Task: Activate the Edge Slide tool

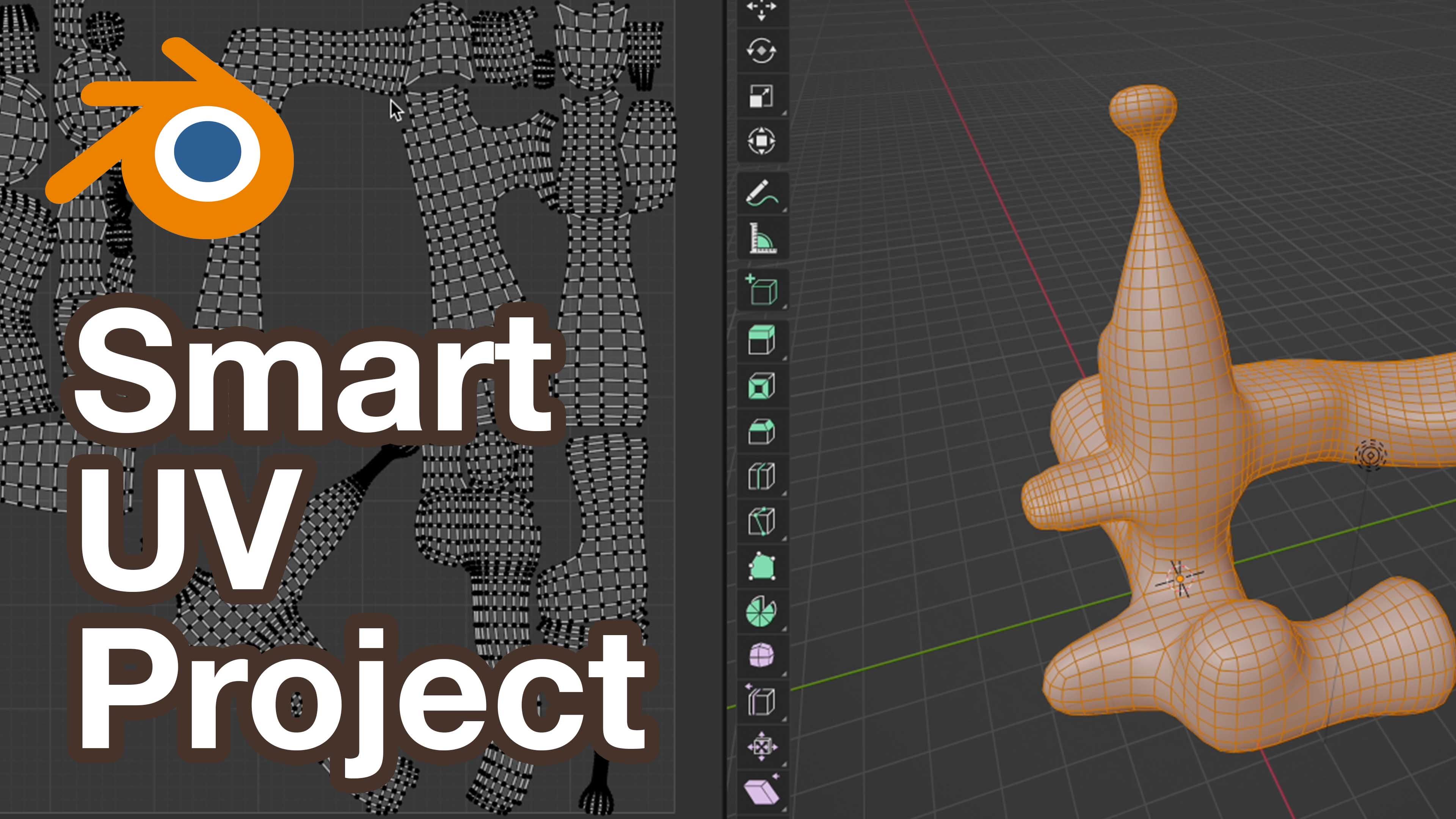Action: 762,701
